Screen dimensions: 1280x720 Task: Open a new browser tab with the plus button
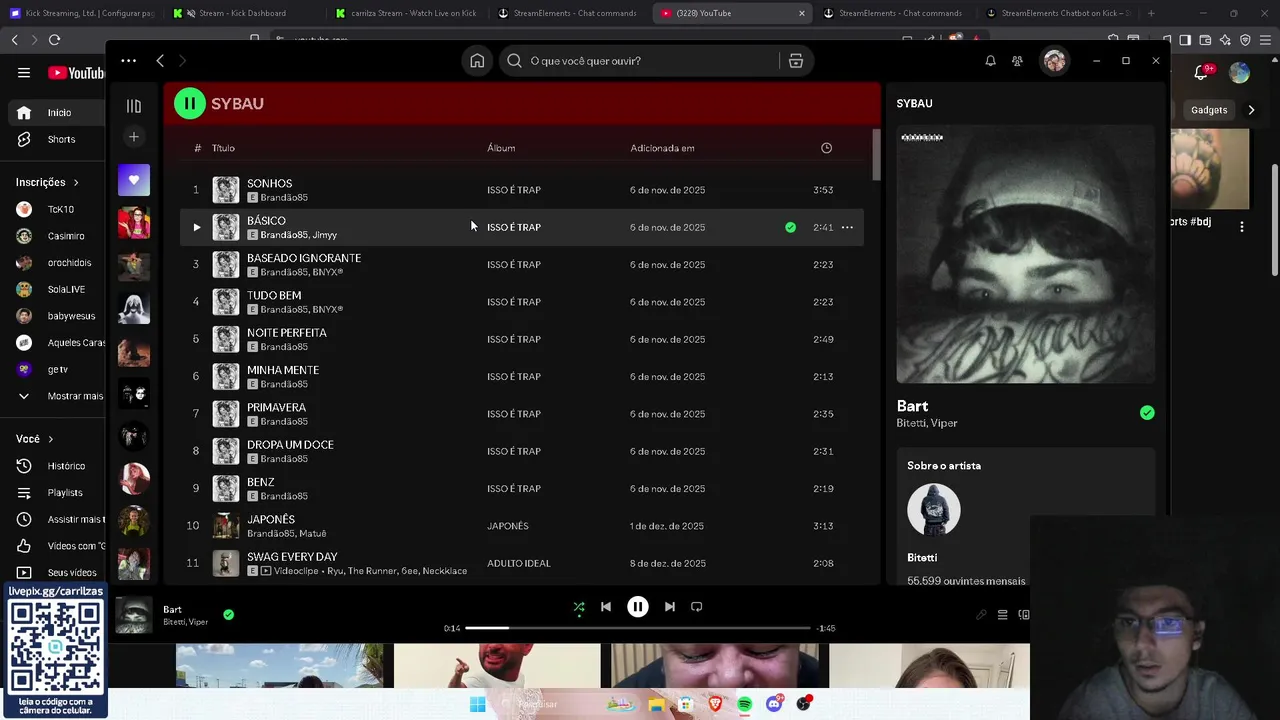[1151, 13]
